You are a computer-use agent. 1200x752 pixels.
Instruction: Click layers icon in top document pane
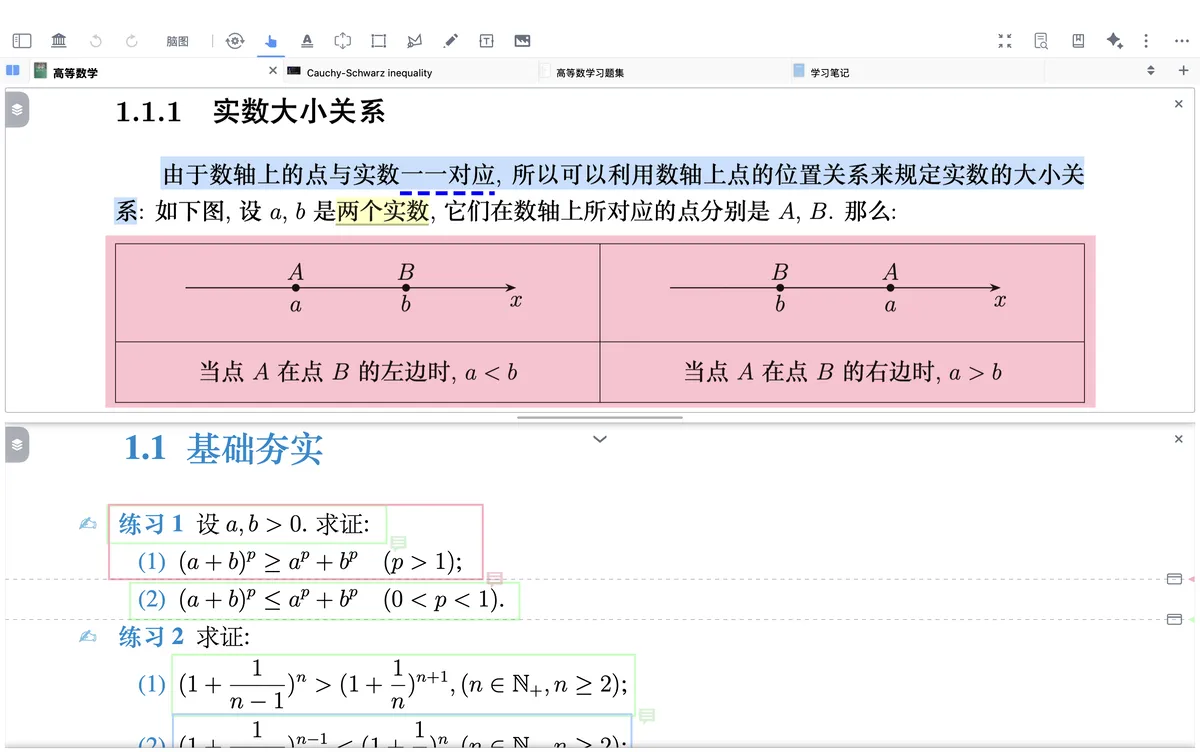[17, 109]
